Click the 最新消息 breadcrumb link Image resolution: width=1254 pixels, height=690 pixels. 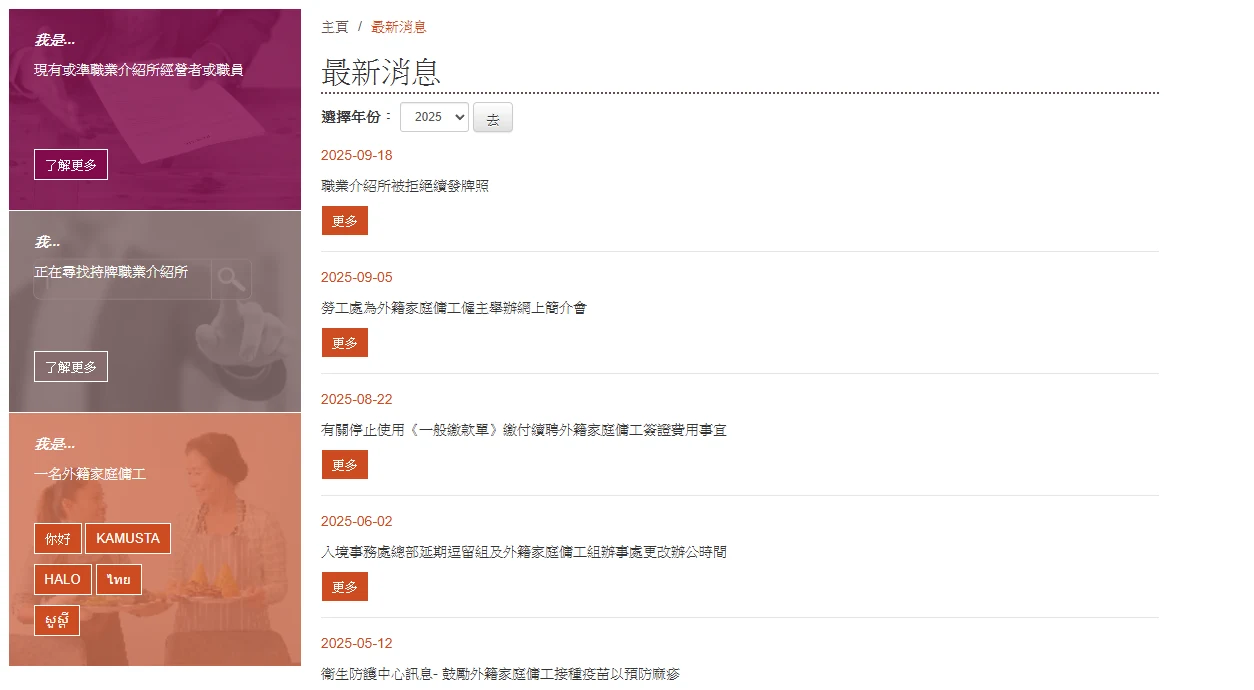(399, 27)
